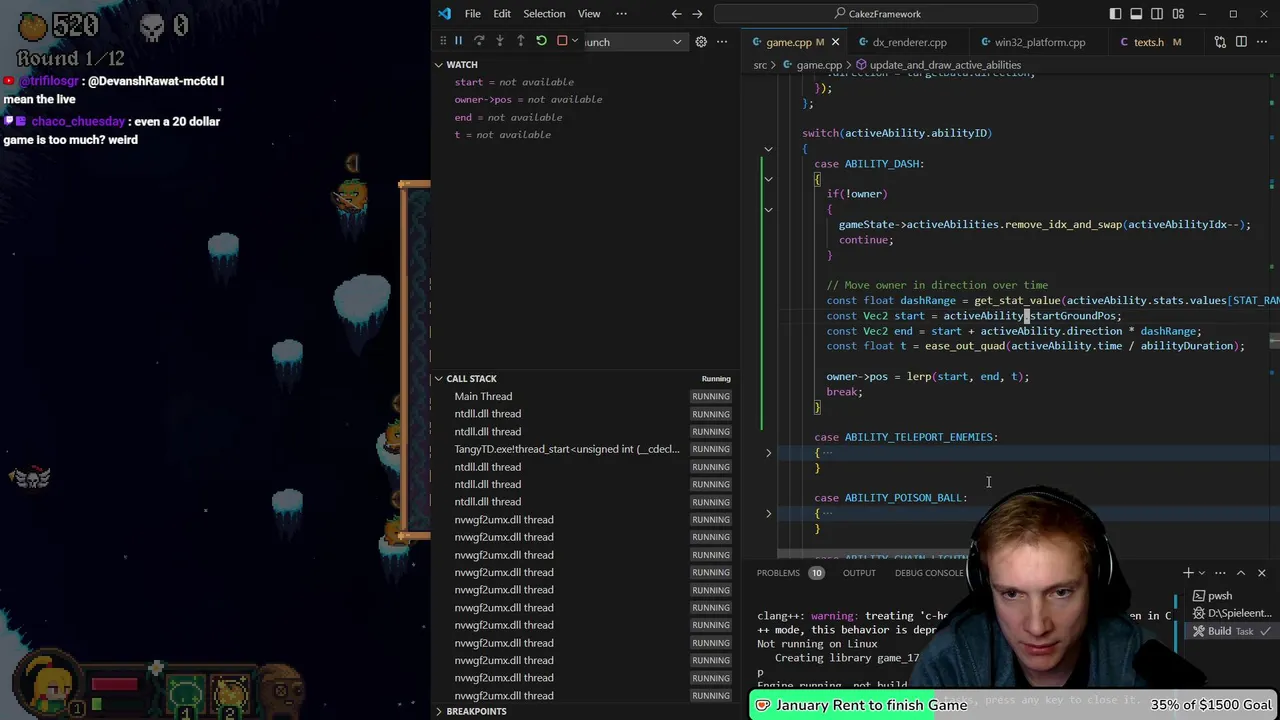1280x720 pixels.
Task: Maximize the panel with the chevron-up icon
Action: click(1241, 573)
